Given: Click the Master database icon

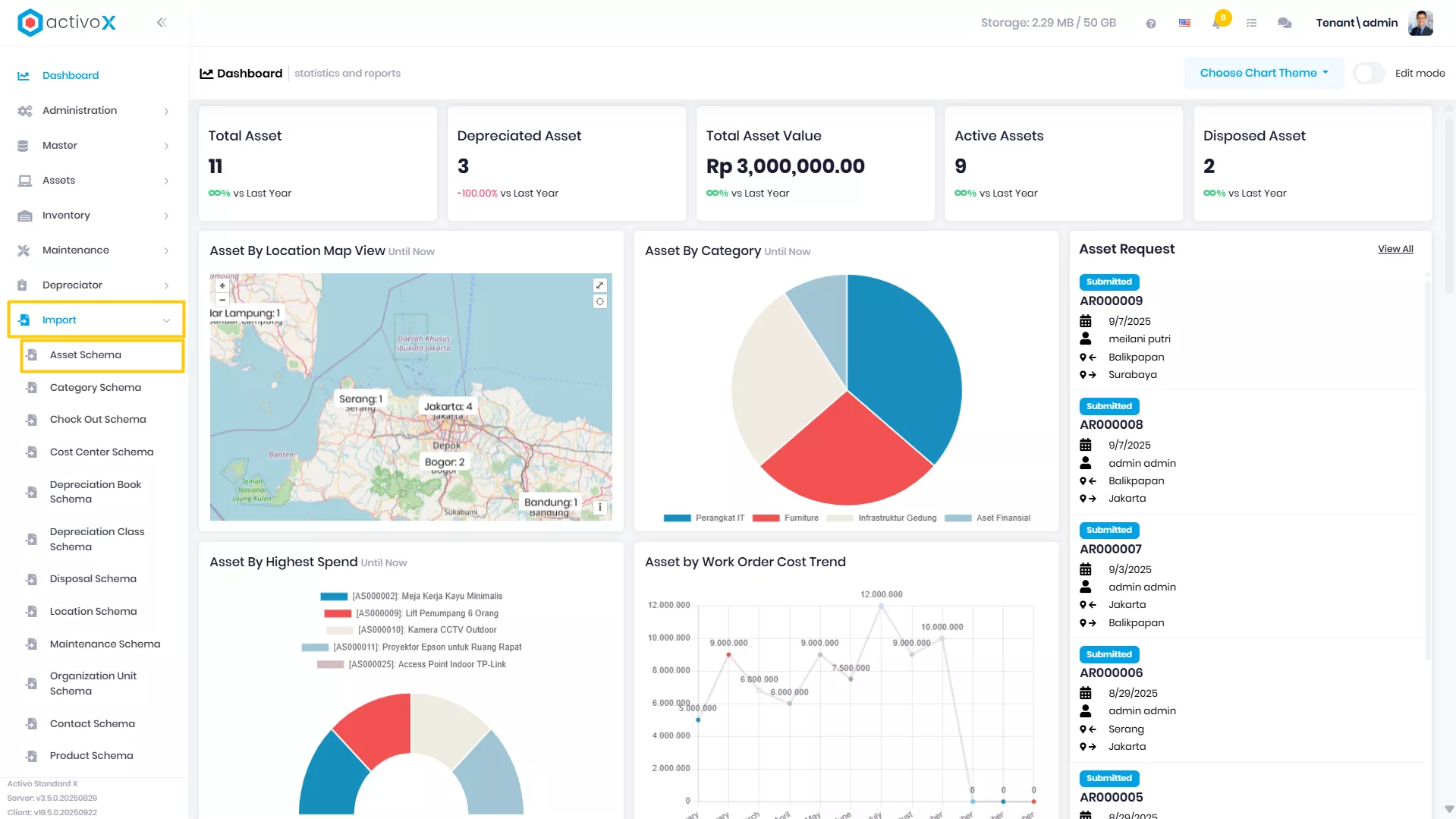Looking at the screenshot, I should click(x=23, y=146).
